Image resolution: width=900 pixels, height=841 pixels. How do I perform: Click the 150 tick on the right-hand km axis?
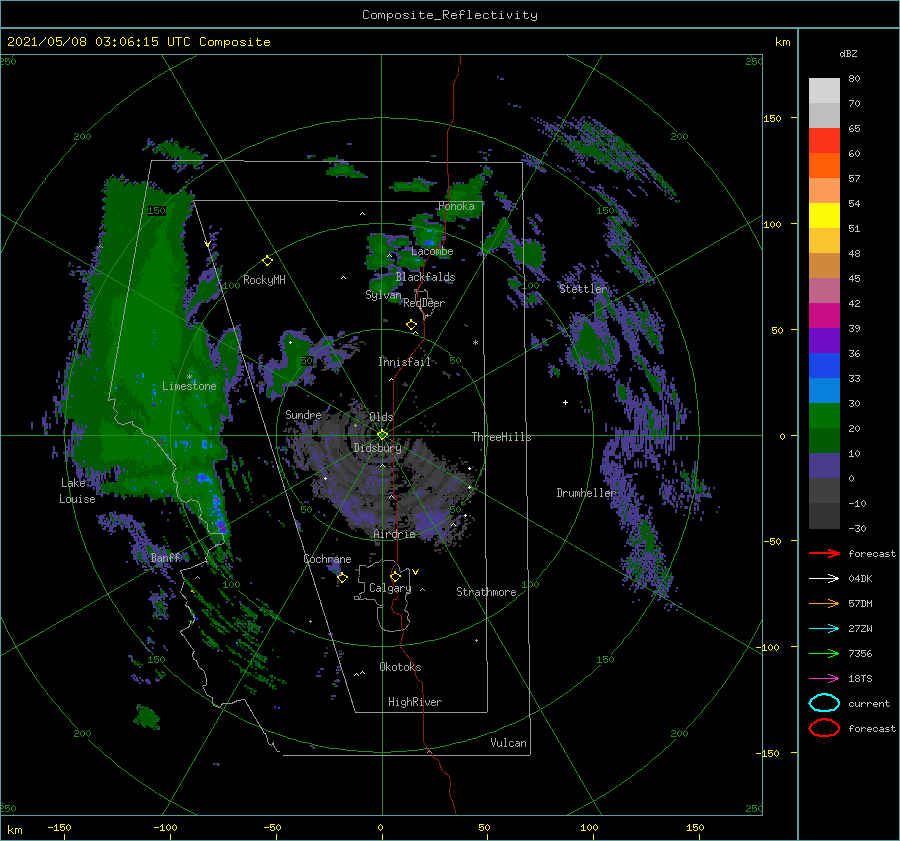tap(772, 118)
